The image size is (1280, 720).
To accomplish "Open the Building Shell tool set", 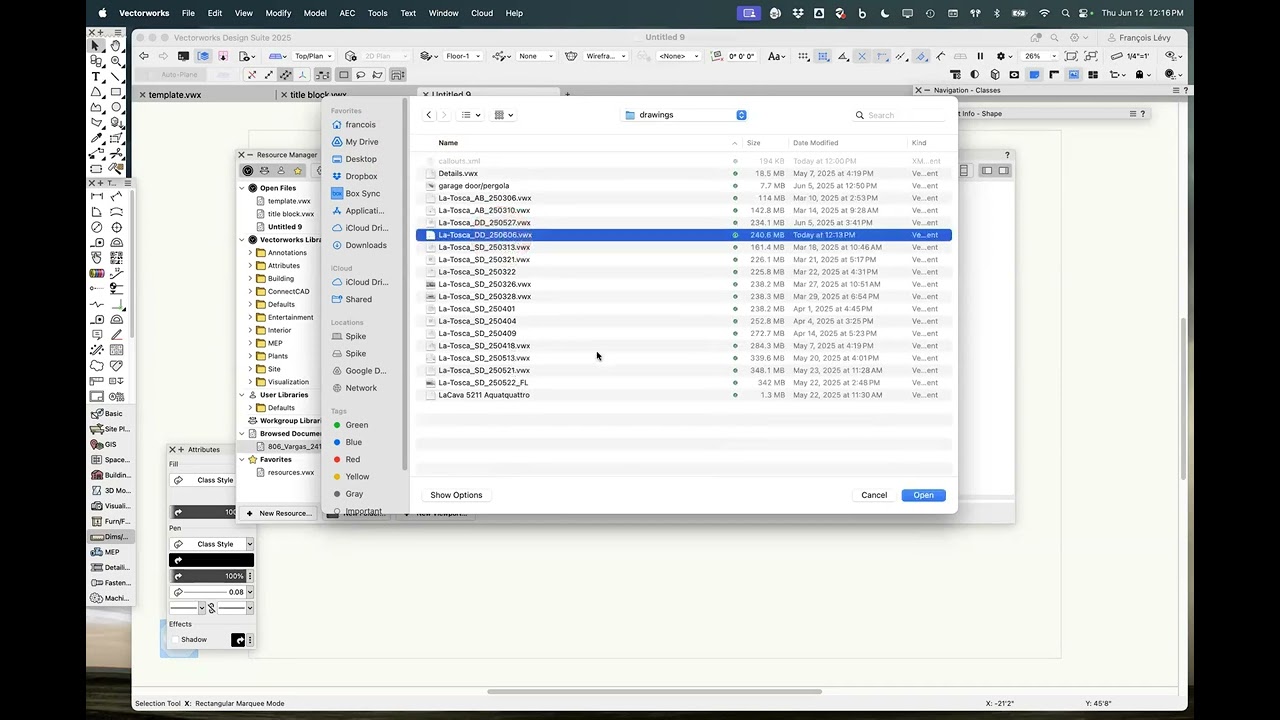I will [110, 475].
